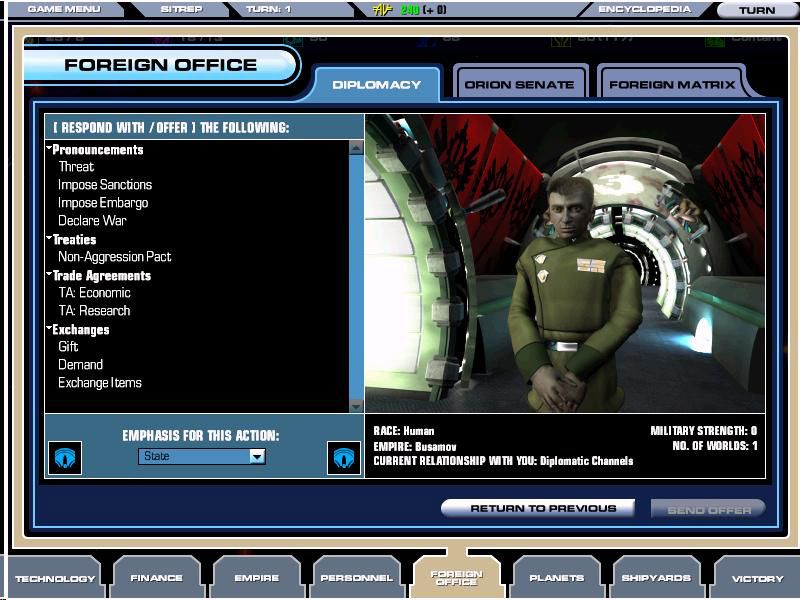Collapse the Exchanges category
800x600 pixels.
coord(49,329)
